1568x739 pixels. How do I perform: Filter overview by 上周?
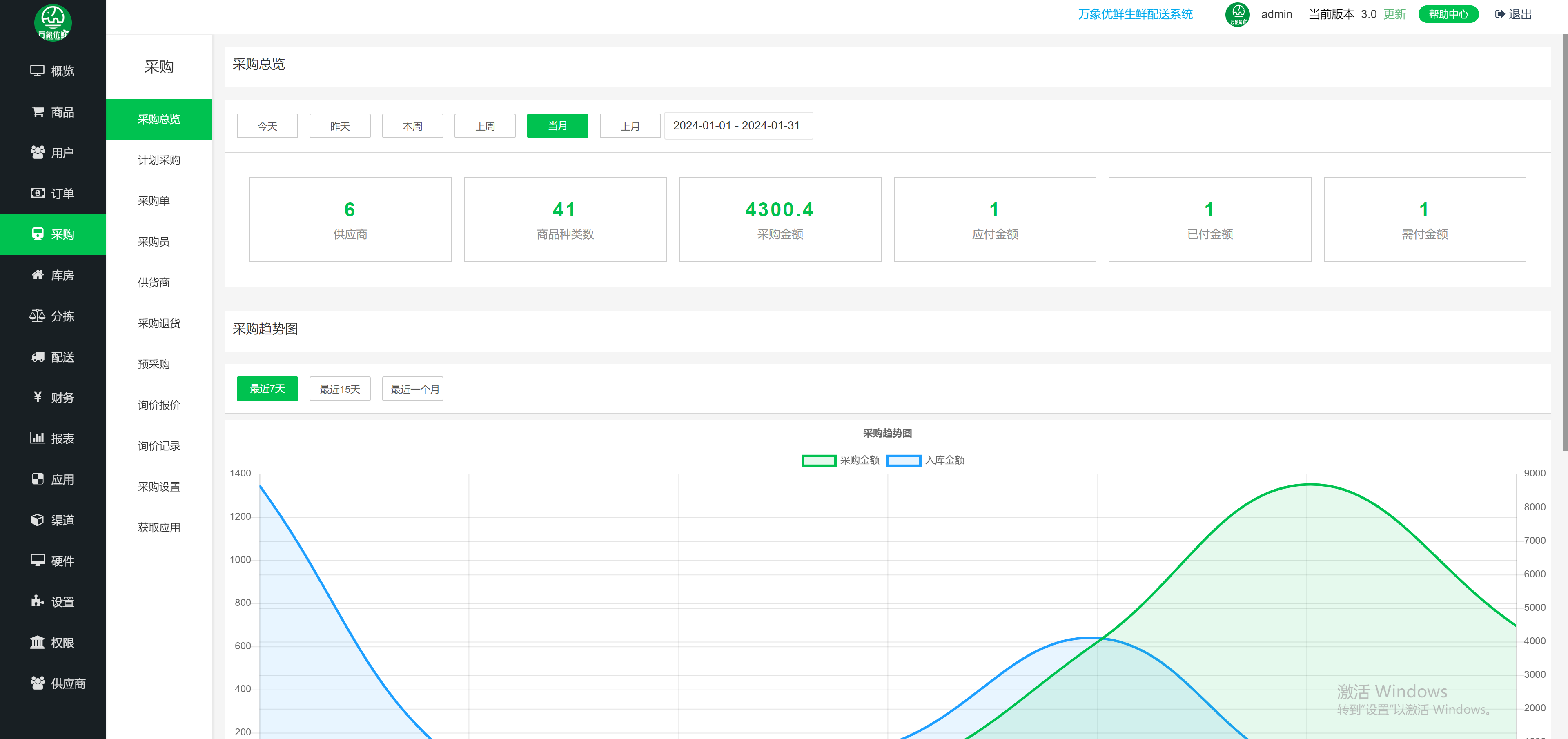[485, 126]
